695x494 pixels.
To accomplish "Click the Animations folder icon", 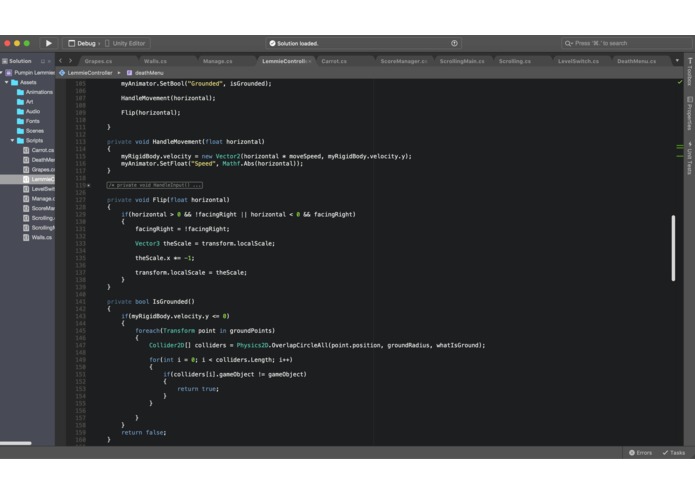I will click(20, 92).
